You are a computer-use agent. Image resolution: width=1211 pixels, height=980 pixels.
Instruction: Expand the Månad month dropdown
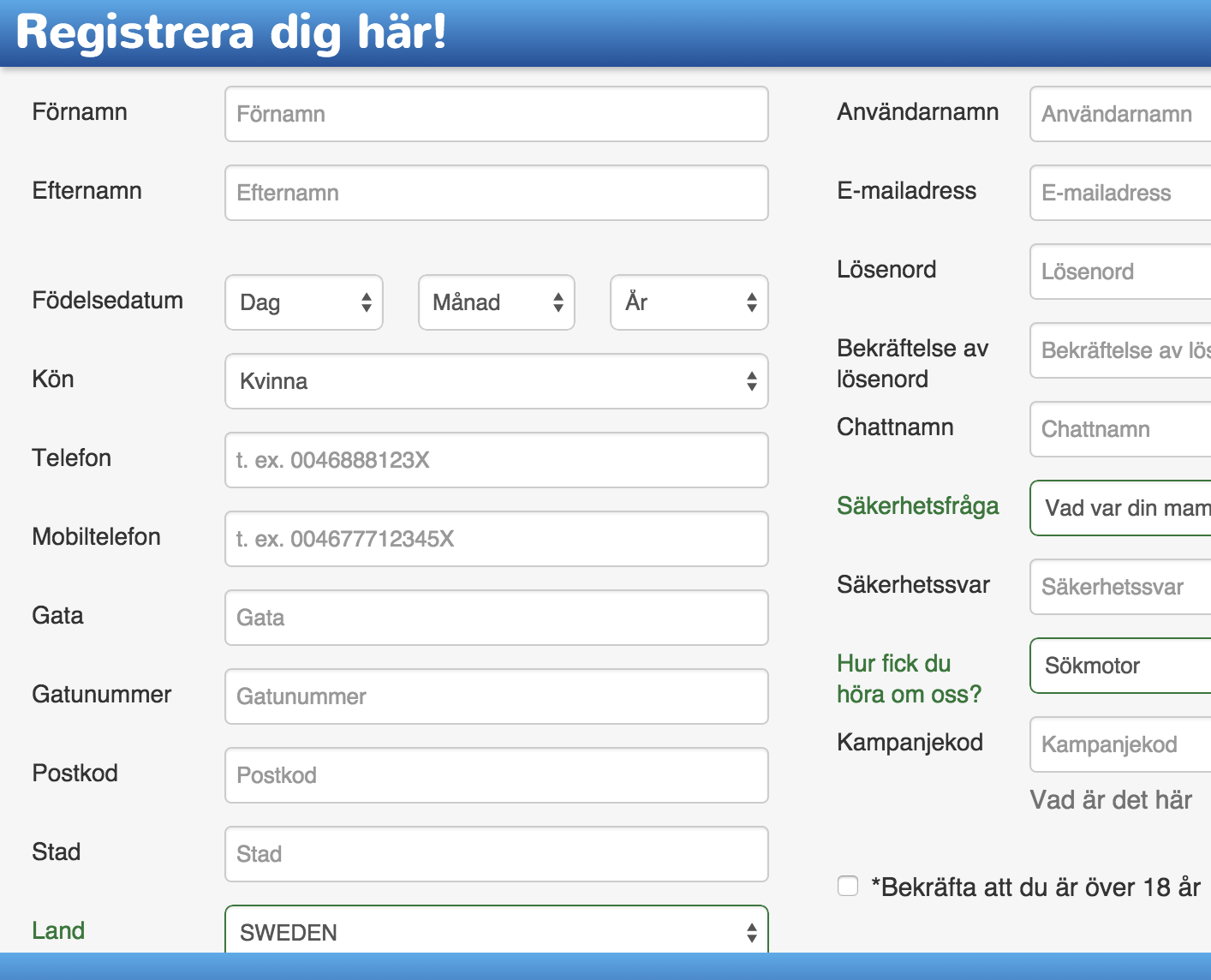coord(496,302)
